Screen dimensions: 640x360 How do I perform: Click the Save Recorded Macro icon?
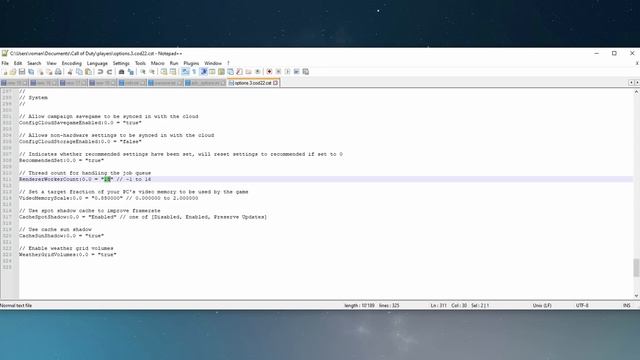coord(305,72)
